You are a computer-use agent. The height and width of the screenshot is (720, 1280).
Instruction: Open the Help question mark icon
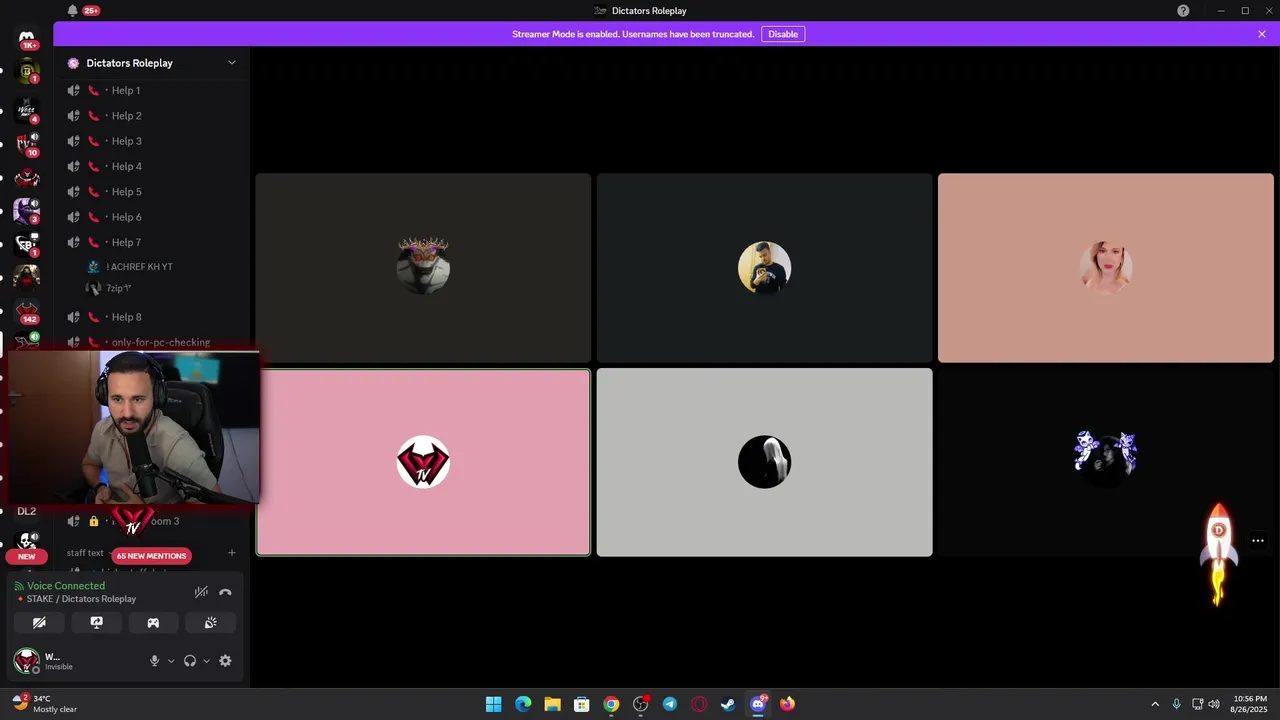tap(1183, 11)
